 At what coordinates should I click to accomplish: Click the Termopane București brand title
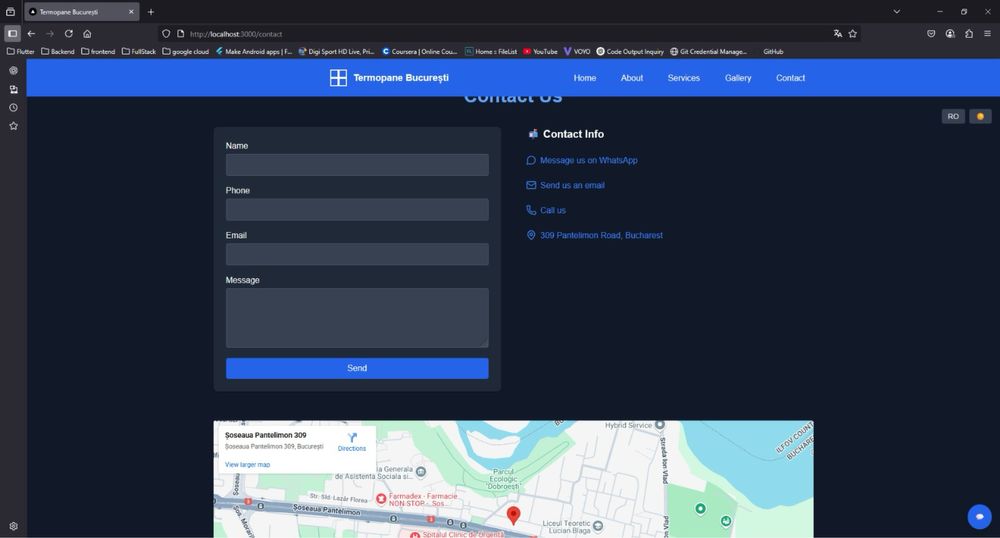(401, 78)
